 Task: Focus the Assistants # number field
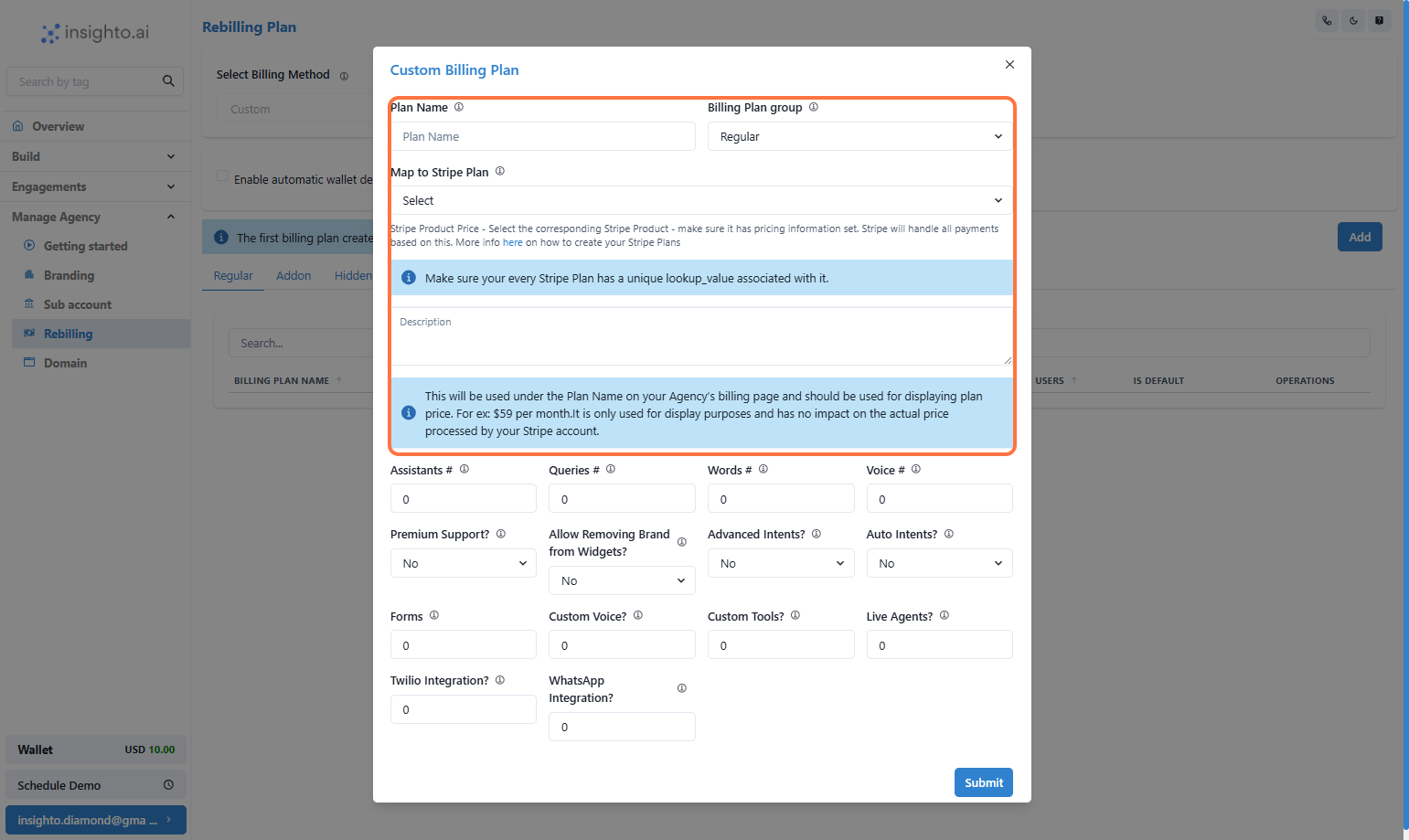click(x=464, y=499)
